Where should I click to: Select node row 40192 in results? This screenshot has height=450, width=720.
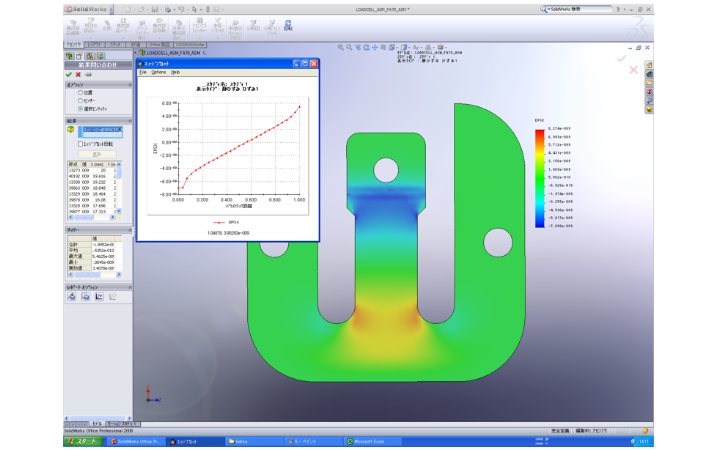(x=92, y=176)
